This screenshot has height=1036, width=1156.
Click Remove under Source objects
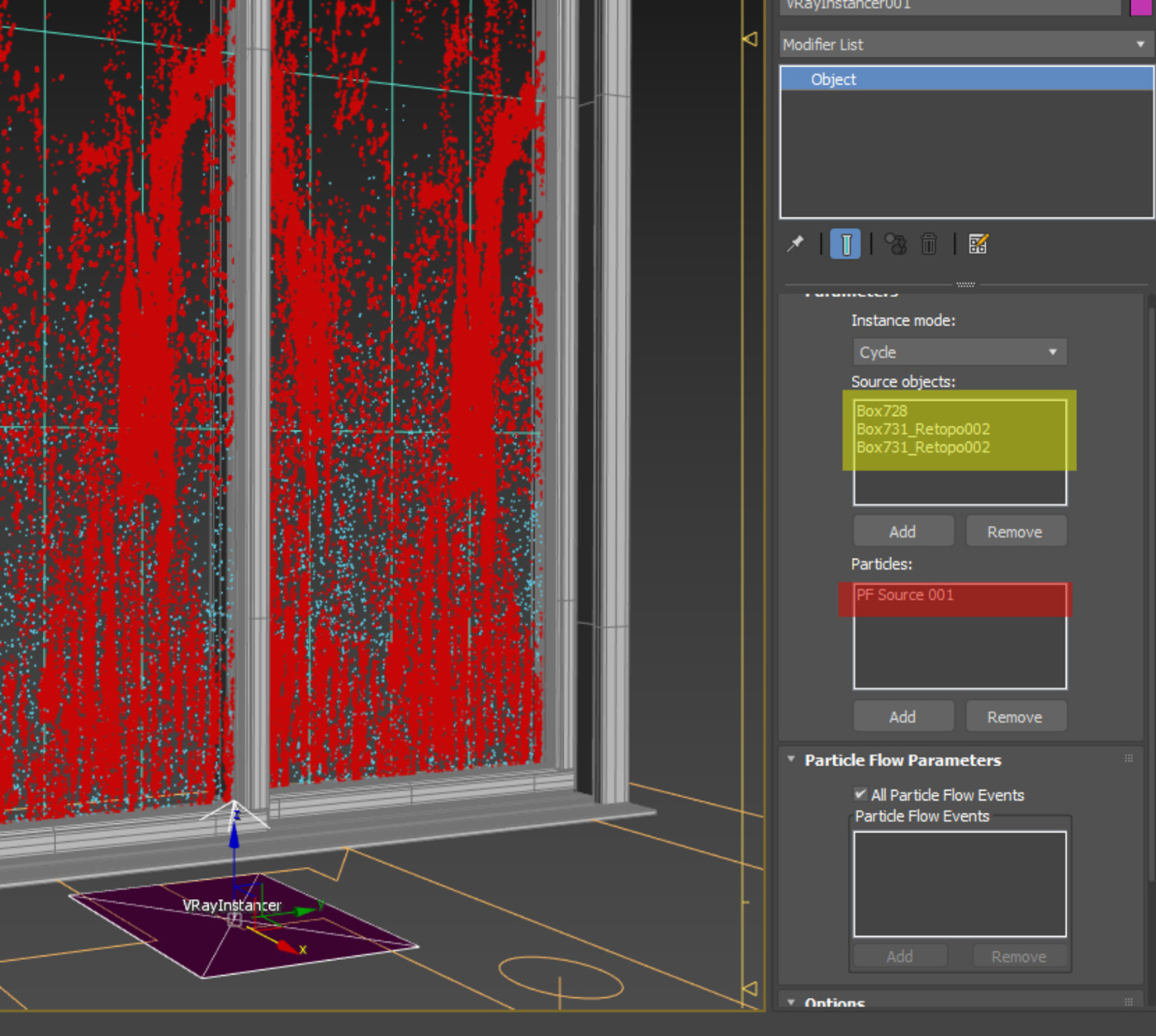(1015, 532)
